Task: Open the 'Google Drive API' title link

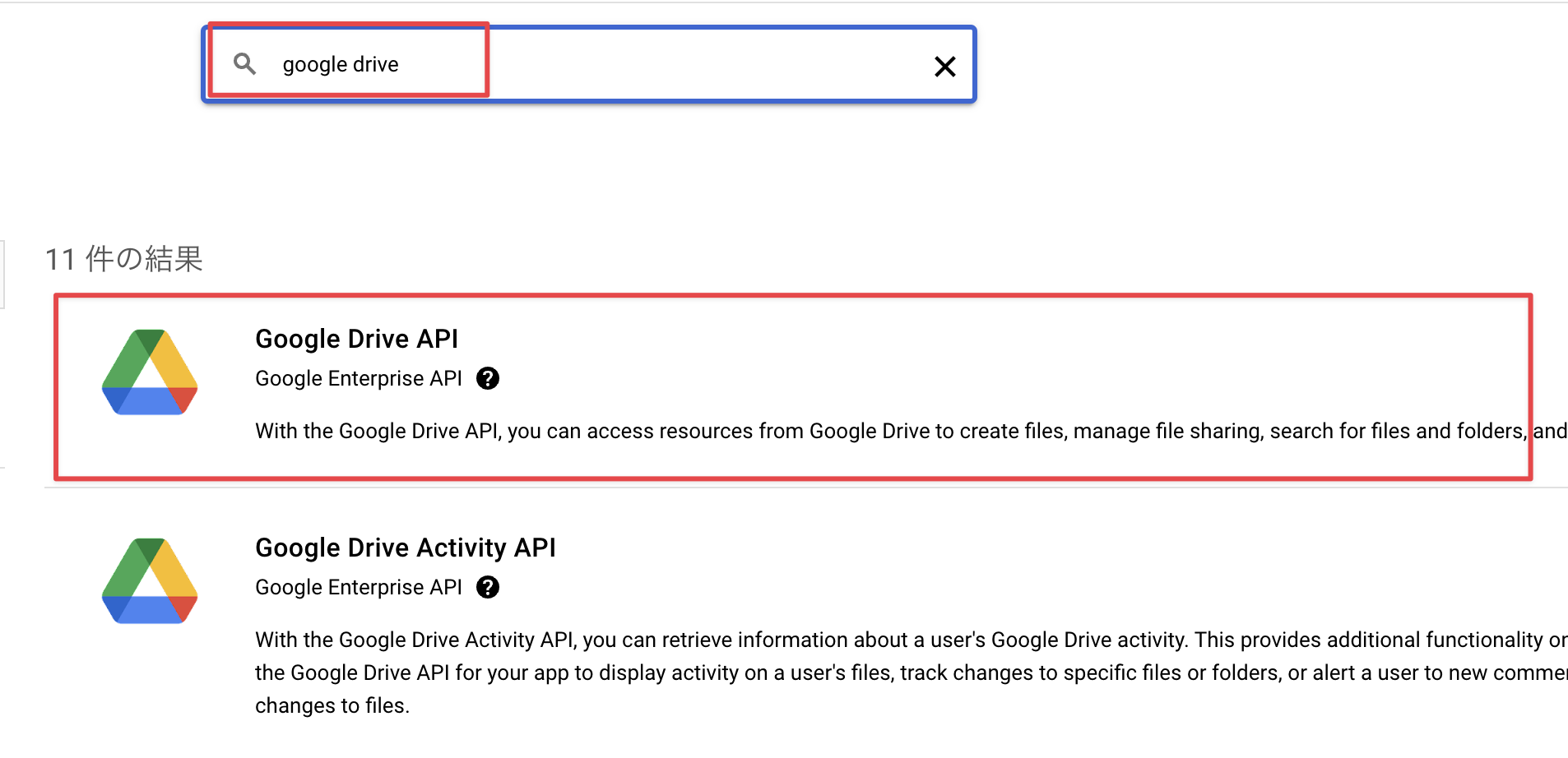Action: 357,339
